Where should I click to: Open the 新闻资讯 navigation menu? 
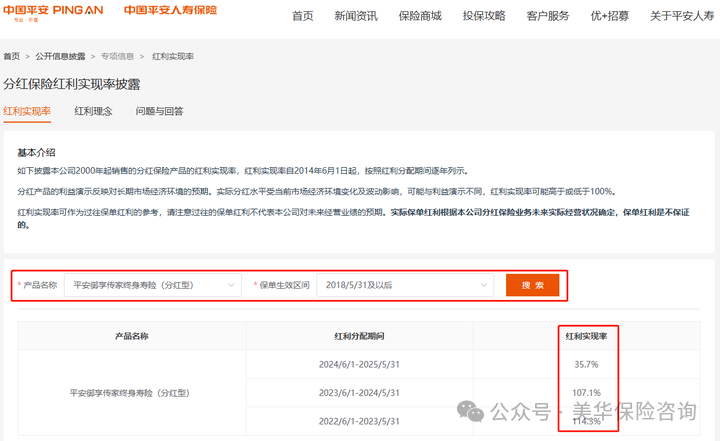pos(356,16)
